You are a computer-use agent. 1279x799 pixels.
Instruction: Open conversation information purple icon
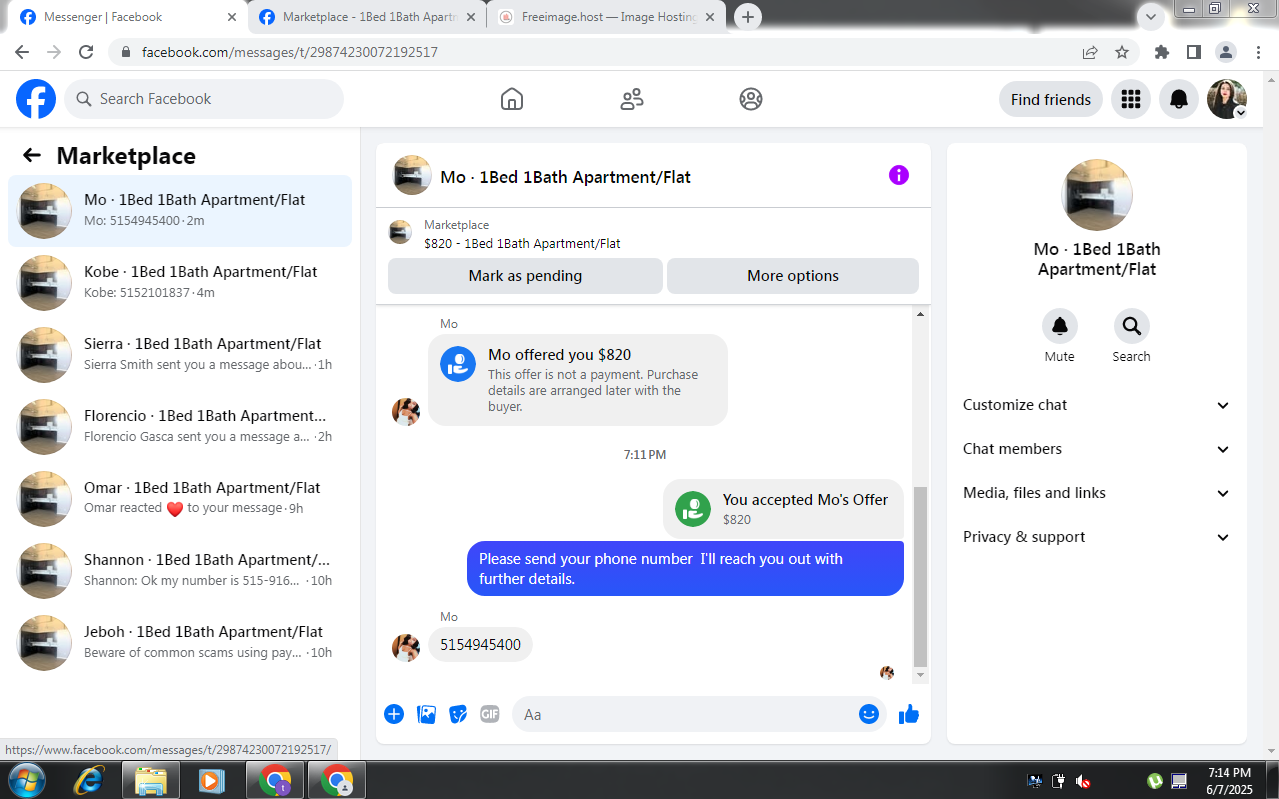click(x=899, y=175)
